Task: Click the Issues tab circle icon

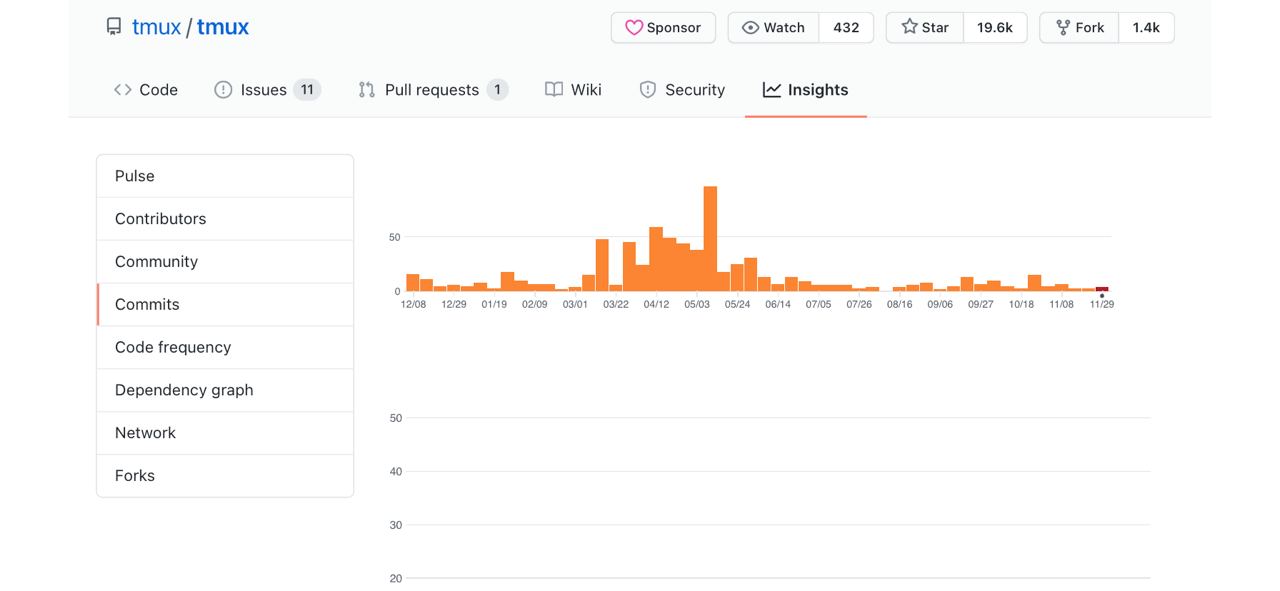Action: pos(223,90)
